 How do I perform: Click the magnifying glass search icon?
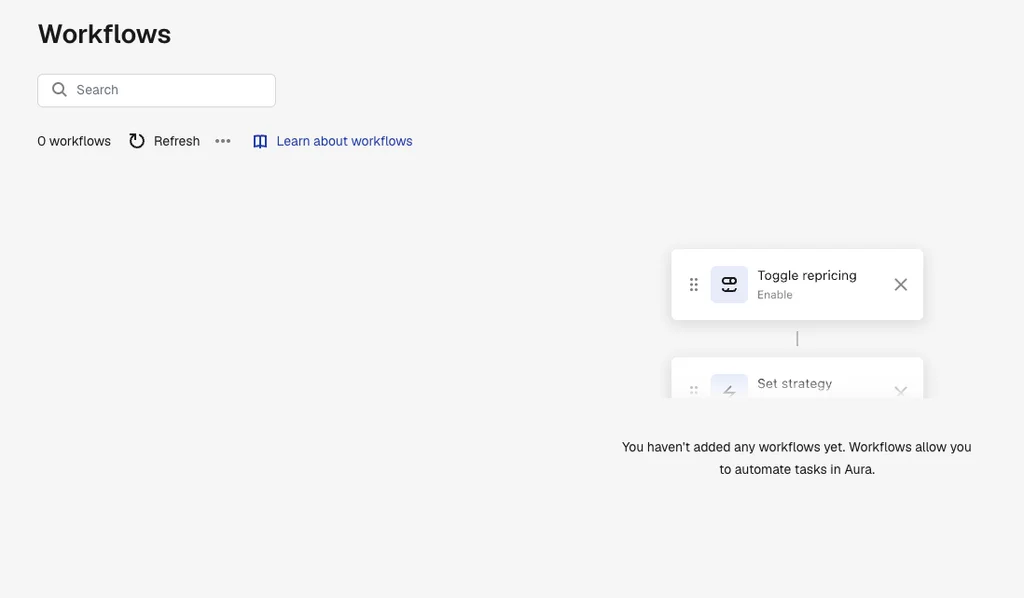click(59, 89)
